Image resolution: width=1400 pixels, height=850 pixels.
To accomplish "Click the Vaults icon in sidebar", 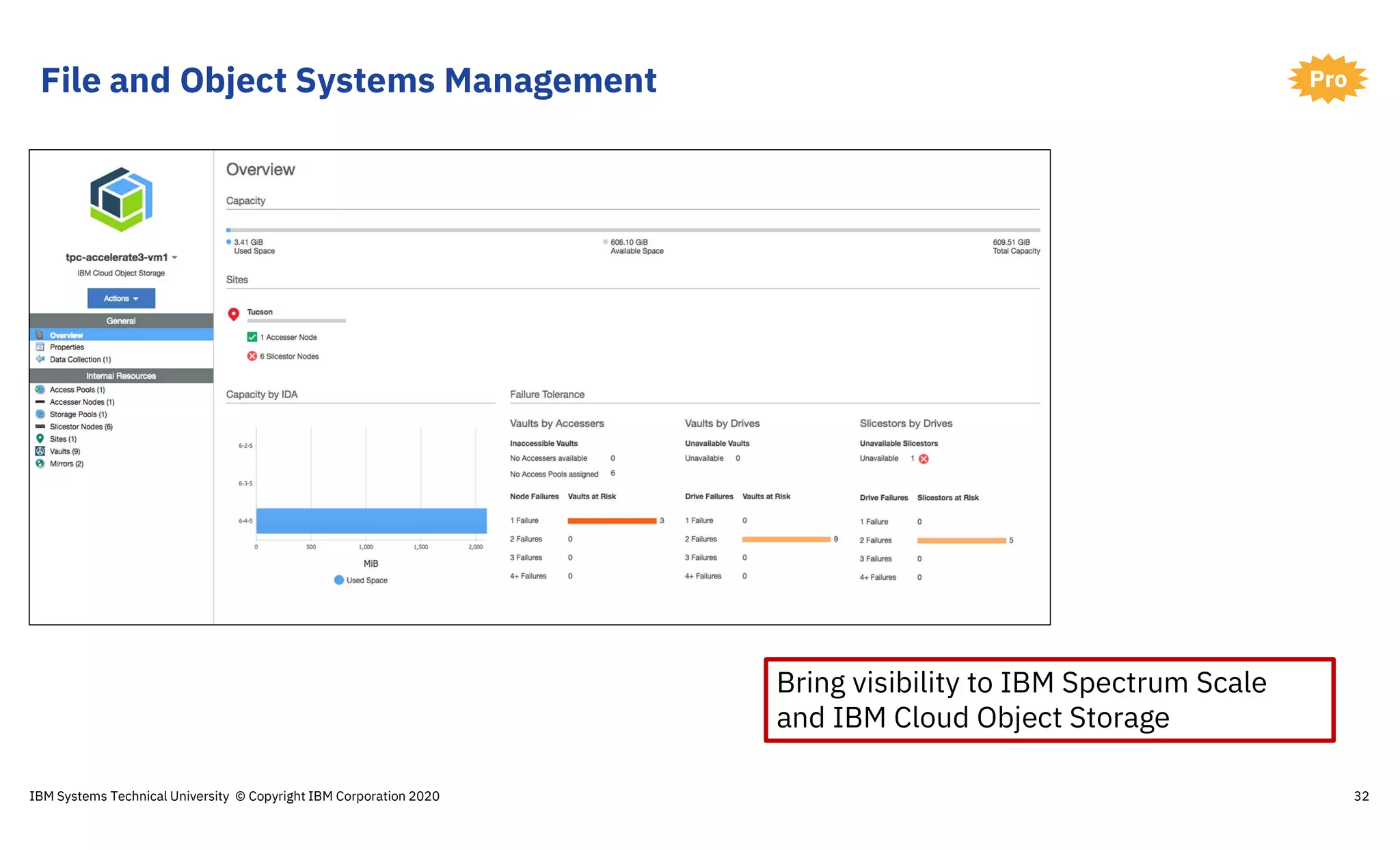I will 40,451.
